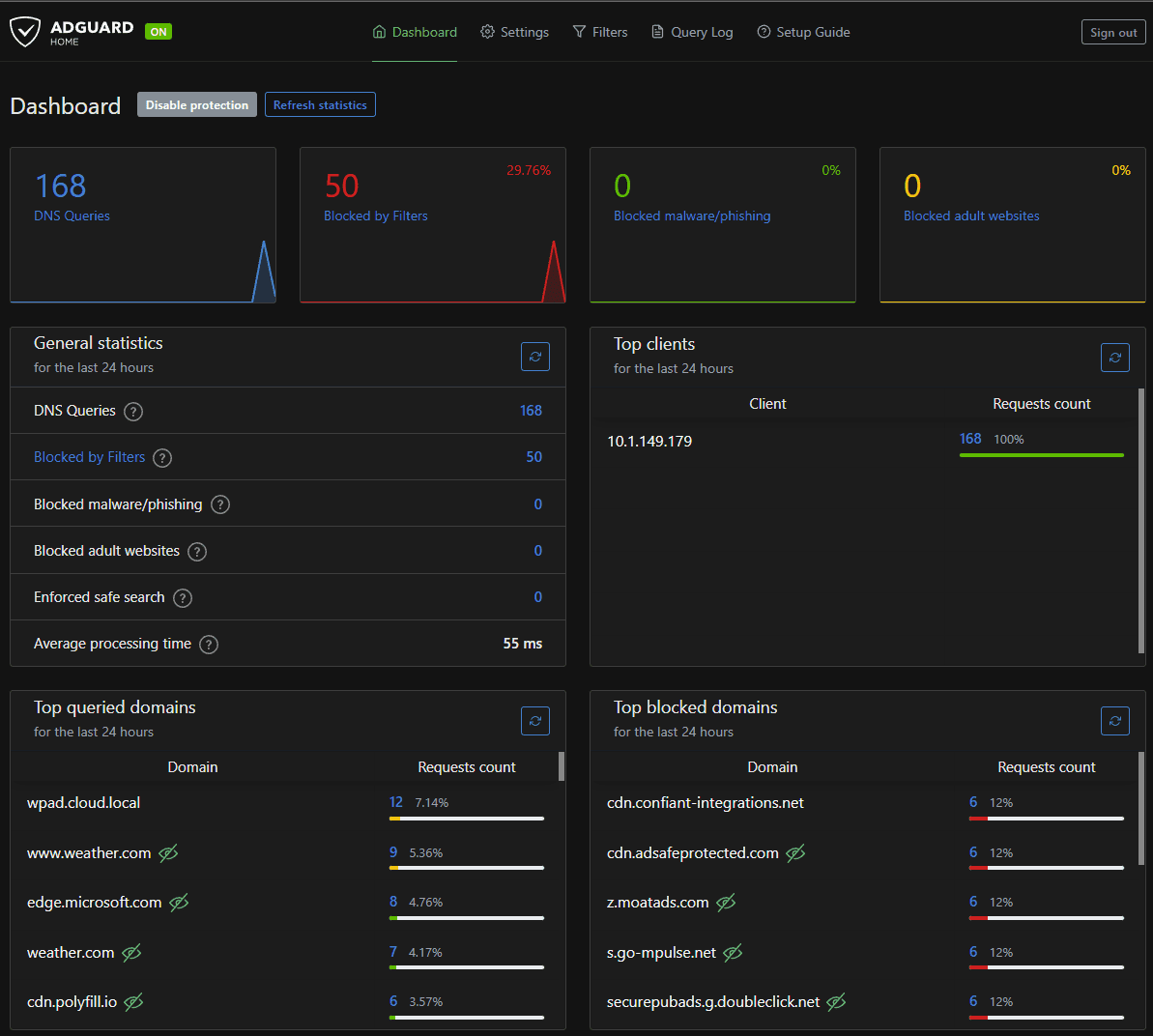The height and width of the screenshot is (1036, 1153).
Task: Refresh the General statistics panel
Action: [535, 357]
